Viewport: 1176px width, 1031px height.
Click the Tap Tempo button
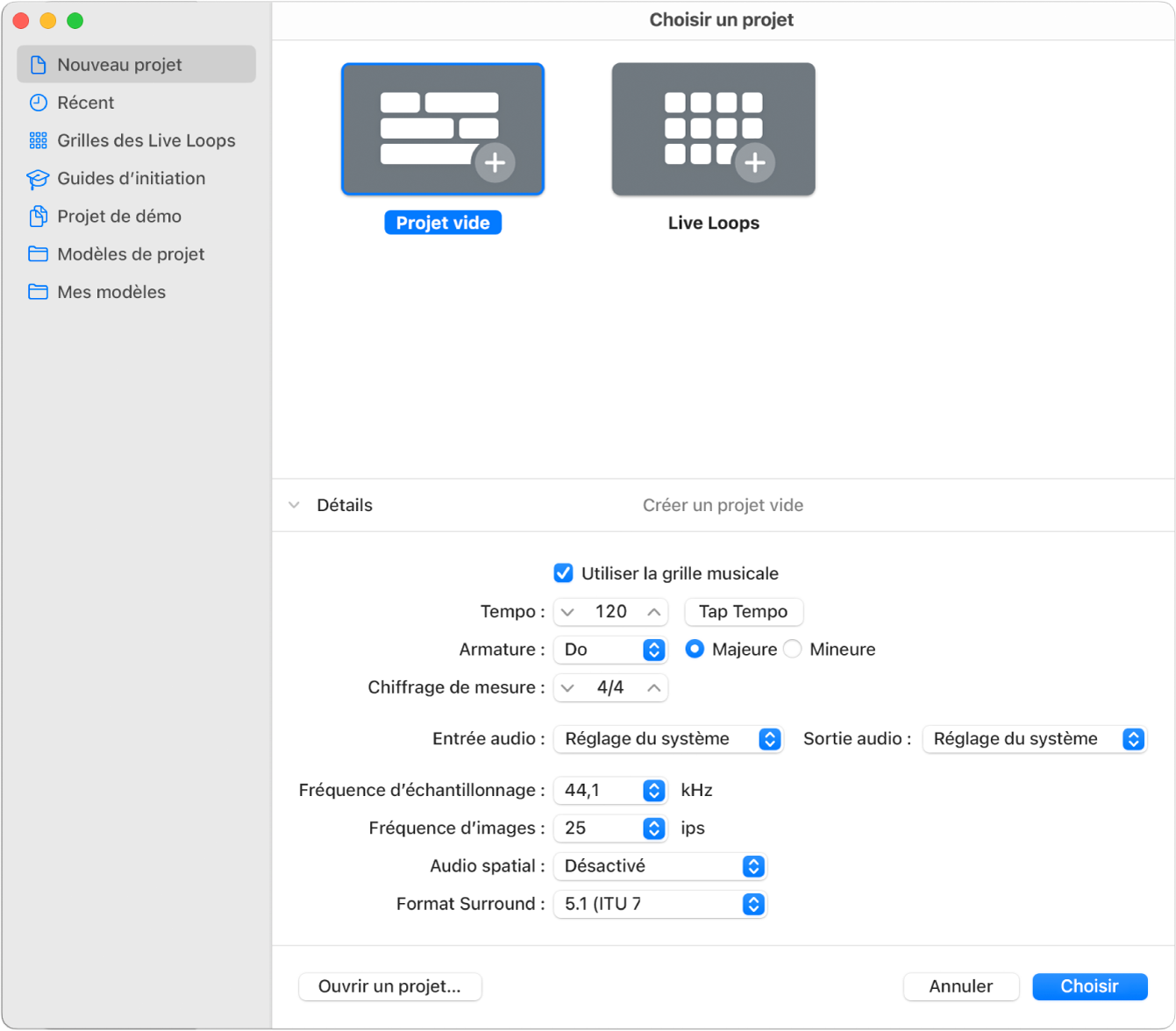[744, 612]
